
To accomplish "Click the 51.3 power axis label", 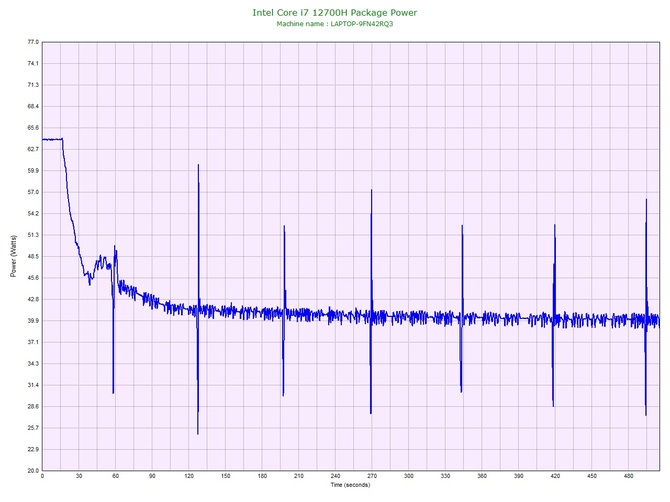I will click(x=33, y=235).
